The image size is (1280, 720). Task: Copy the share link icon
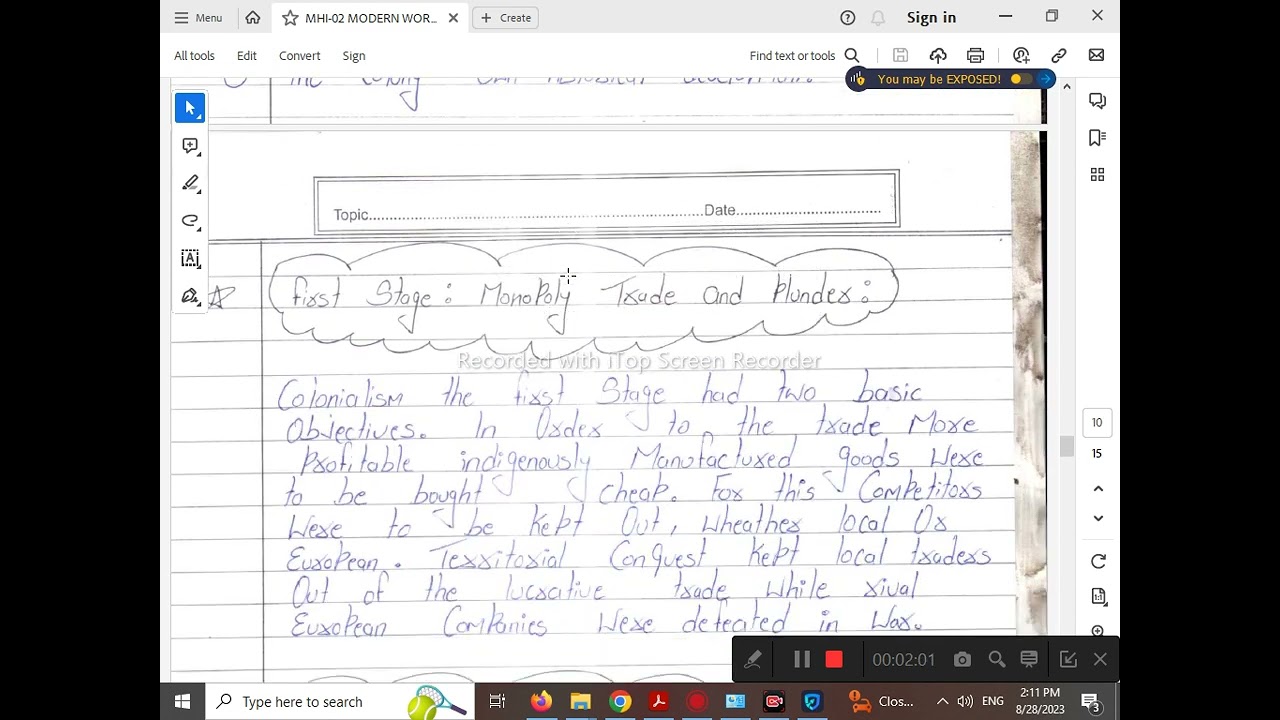[1059, 56]
